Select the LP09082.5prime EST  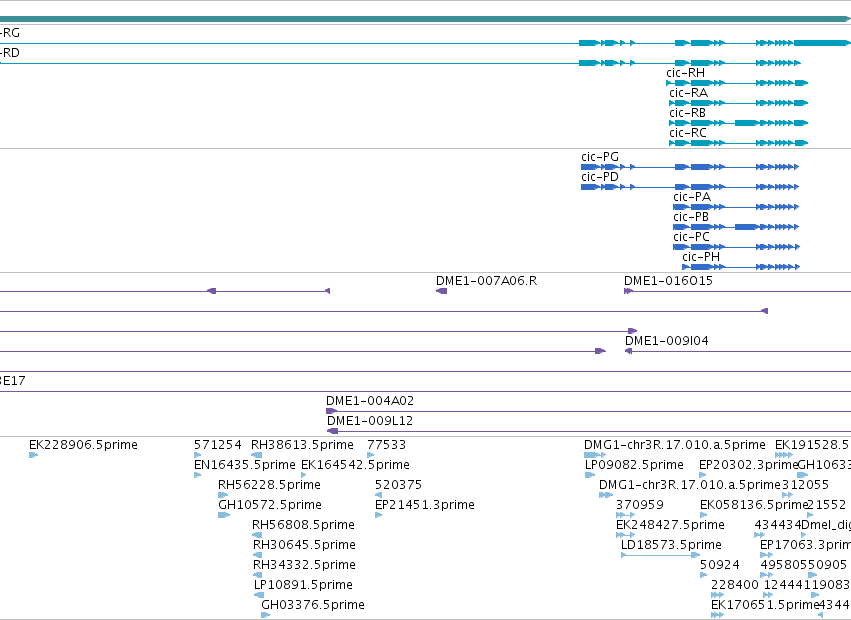tap(590, 475)
